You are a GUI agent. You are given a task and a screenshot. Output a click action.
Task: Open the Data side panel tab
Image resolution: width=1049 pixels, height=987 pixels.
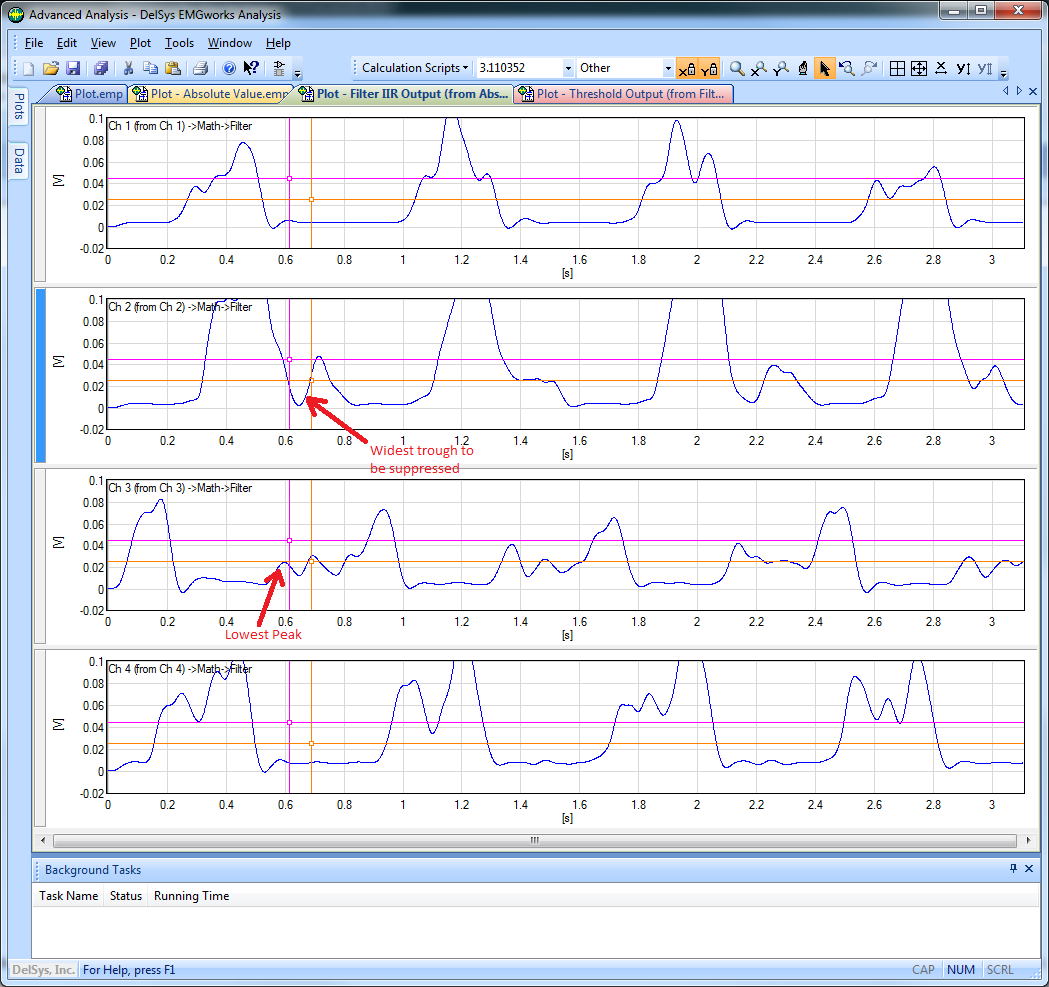coord(19,160)
